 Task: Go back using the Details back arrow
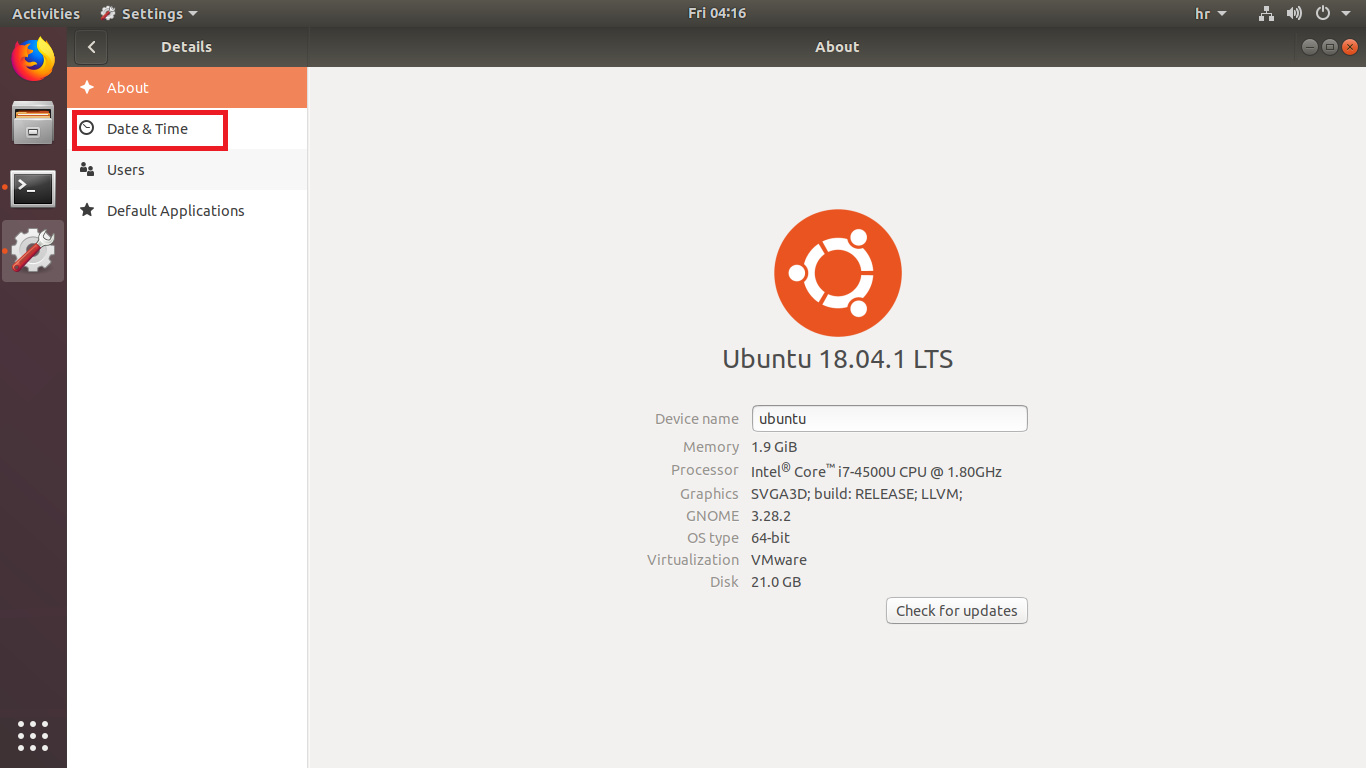[x=91, y=47]
